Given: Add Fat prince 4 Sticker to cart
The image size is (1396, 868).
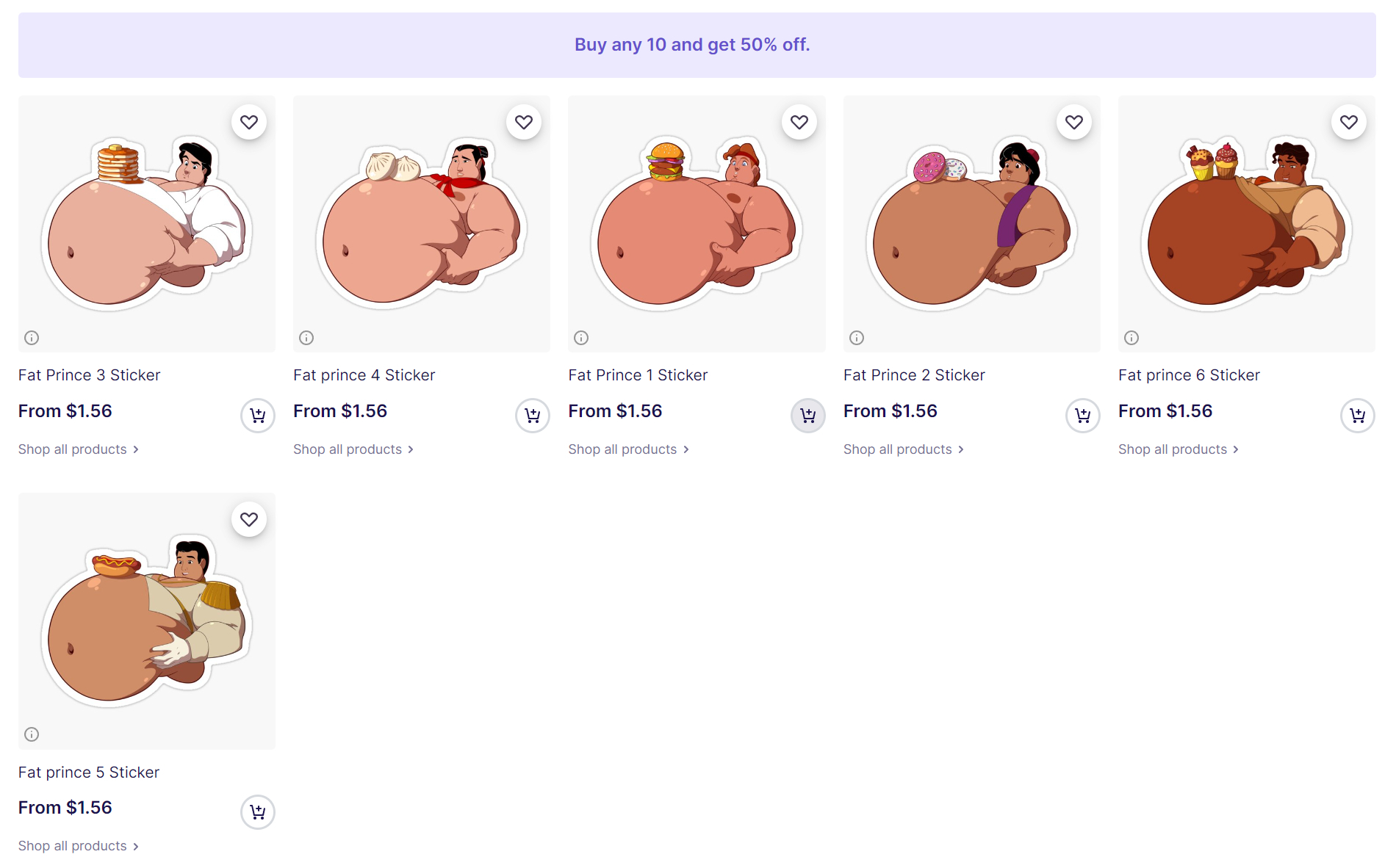Looking at the screenshot, I should (x=533, y=416).
